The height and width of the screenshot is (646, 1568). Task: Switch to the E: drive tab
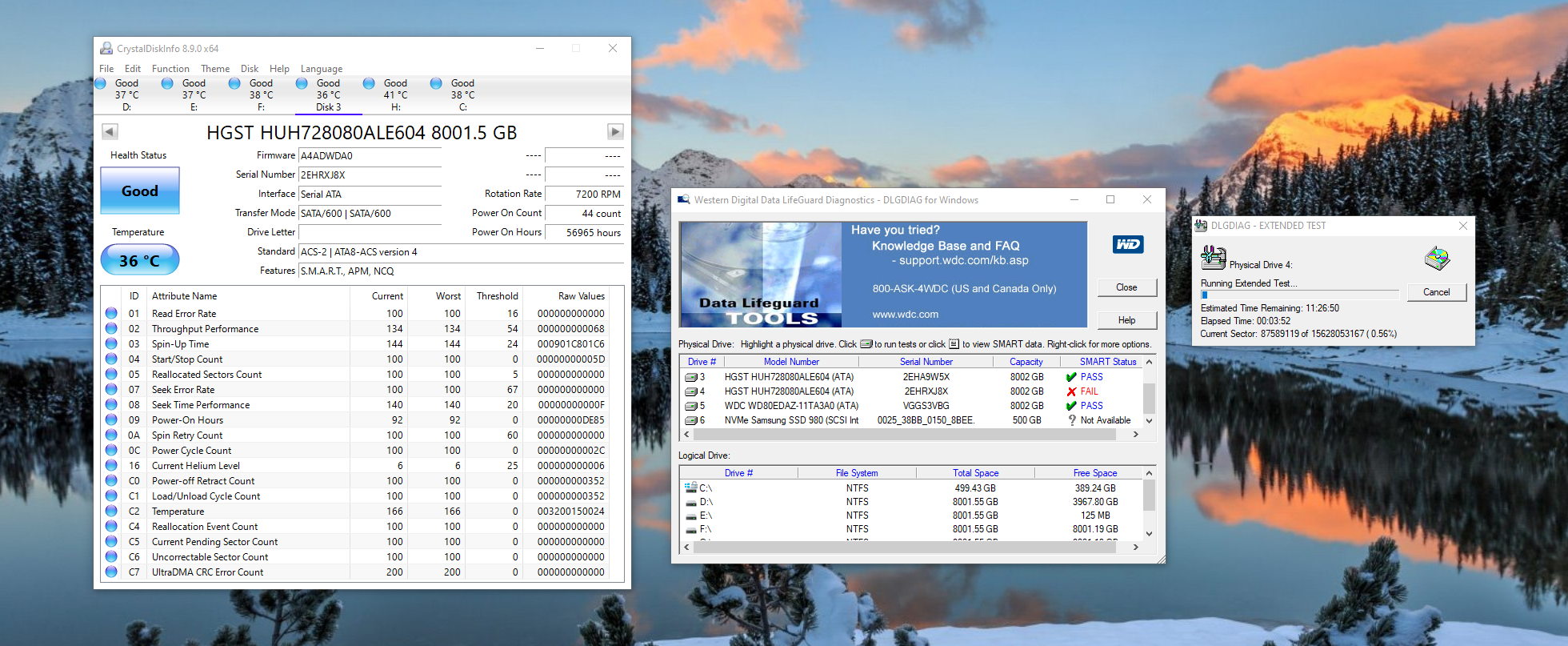click(194, 95)
